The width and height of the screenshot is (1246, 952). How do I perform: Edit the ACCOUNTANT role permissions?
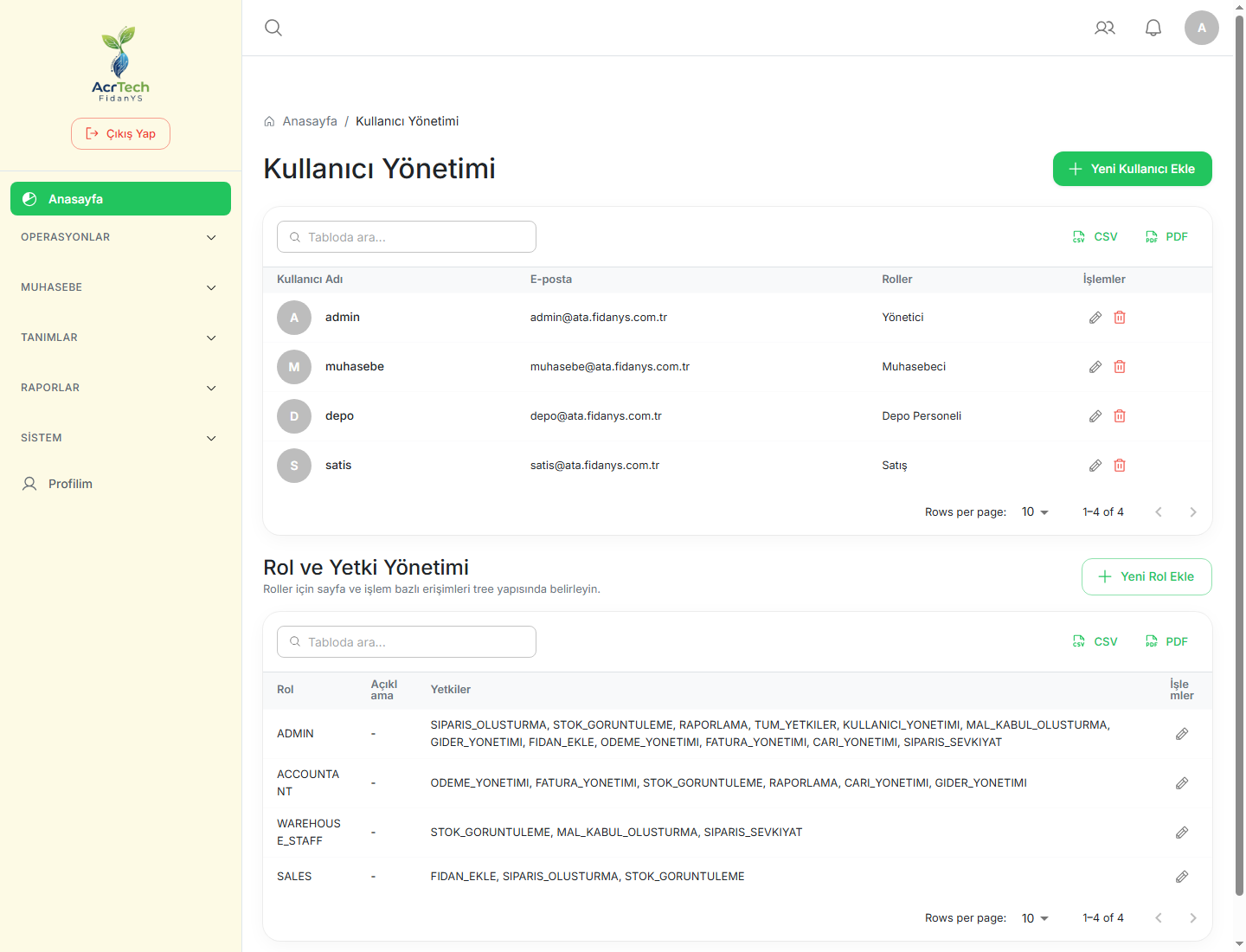[1182, 783]
